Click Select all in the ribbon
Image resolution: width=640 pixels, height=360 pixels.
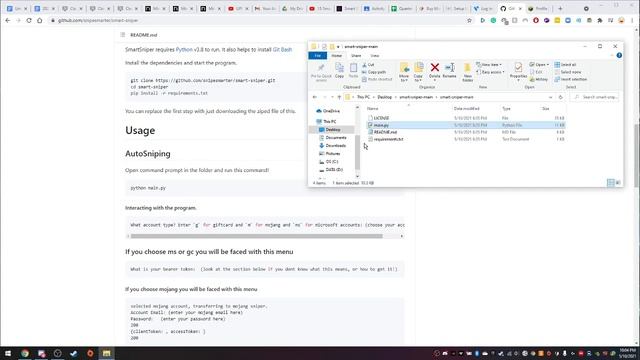(x=565, y=64)
